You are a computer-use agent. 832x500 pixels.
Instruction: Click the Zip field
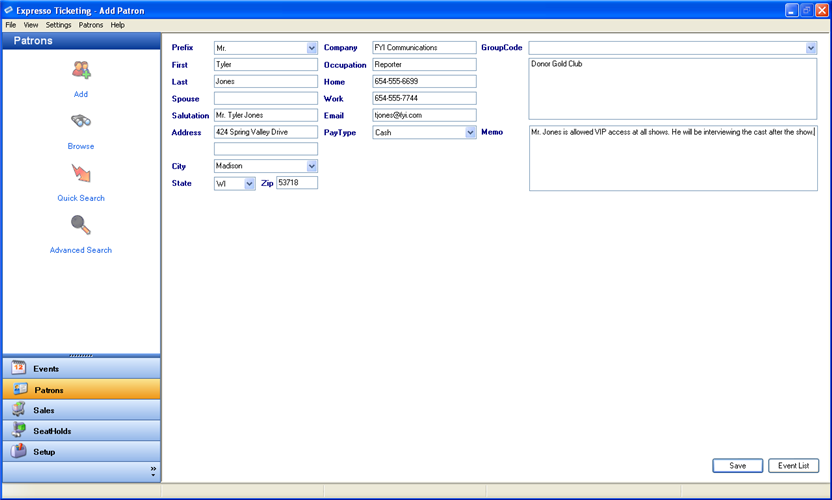pyautogui.click(x=297, y=183)
